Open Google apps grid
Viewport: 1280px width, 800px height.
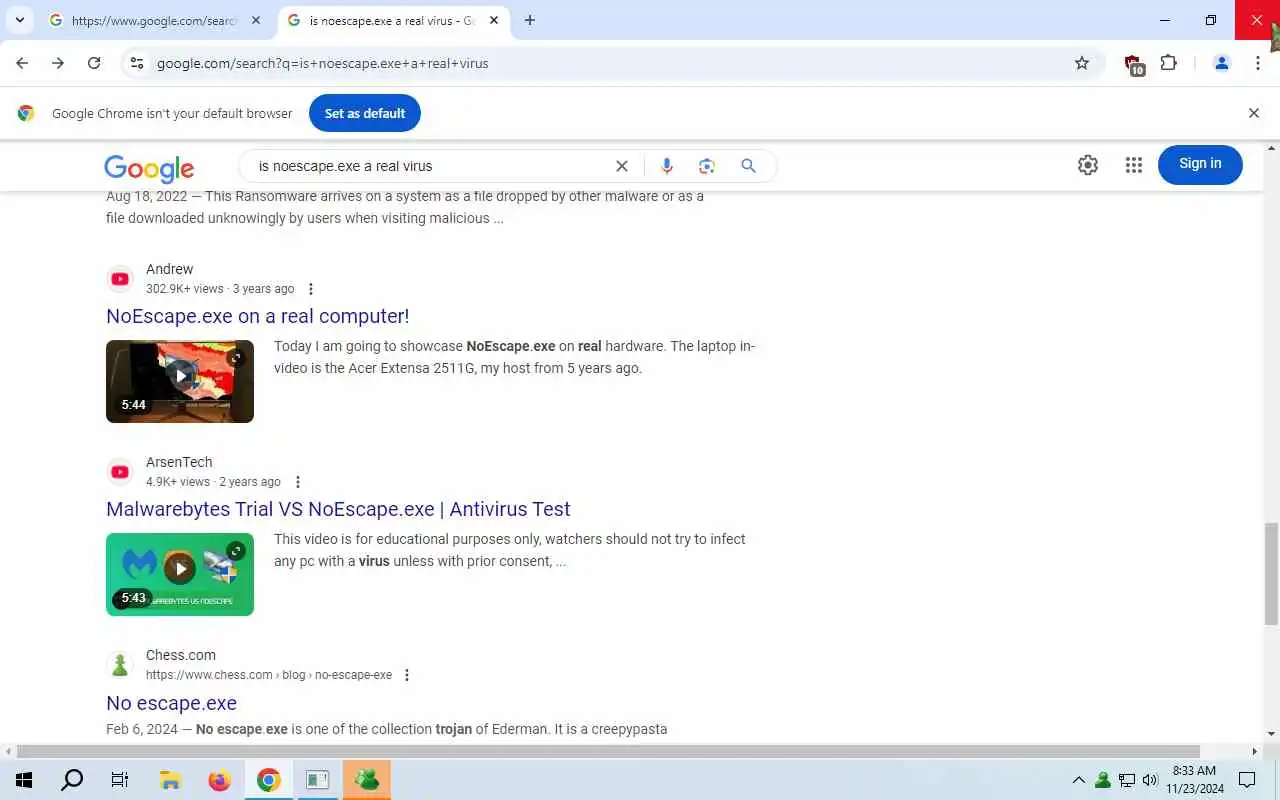coord(1134,165)
